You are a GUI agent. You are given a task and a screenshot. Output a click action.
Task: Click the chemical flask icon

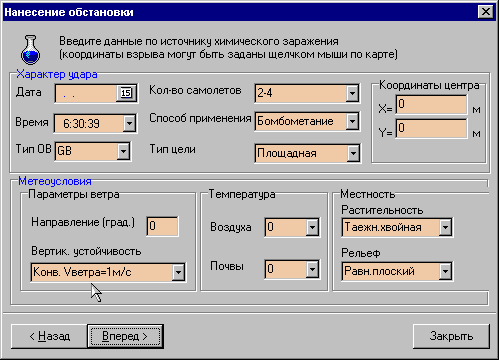coord(31,50)
